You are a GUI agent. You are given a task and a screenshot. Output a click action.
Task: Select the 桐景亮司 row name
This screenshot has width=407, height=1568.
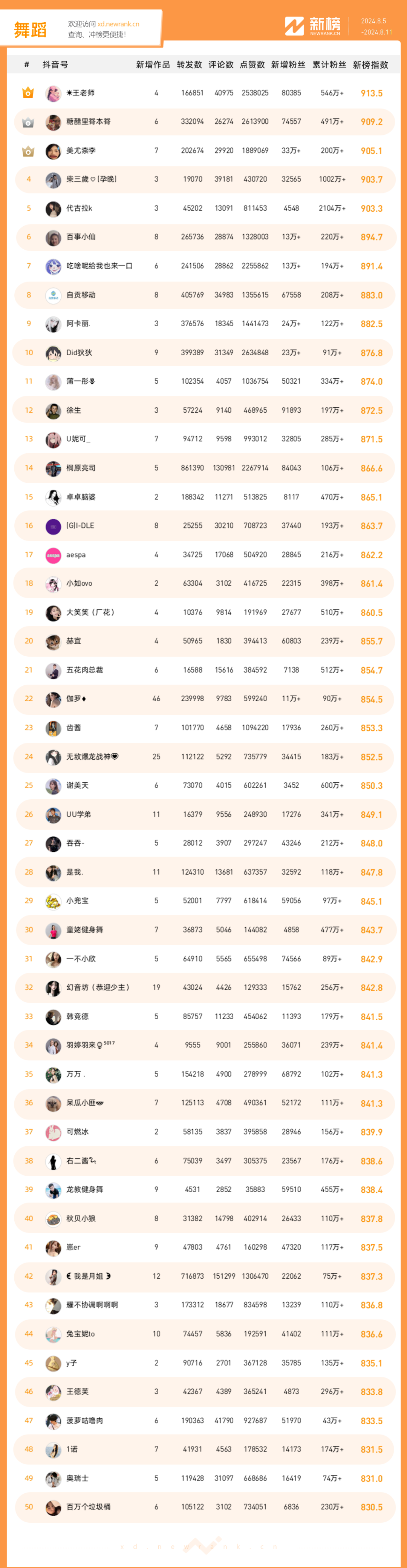tap(81, 468)
